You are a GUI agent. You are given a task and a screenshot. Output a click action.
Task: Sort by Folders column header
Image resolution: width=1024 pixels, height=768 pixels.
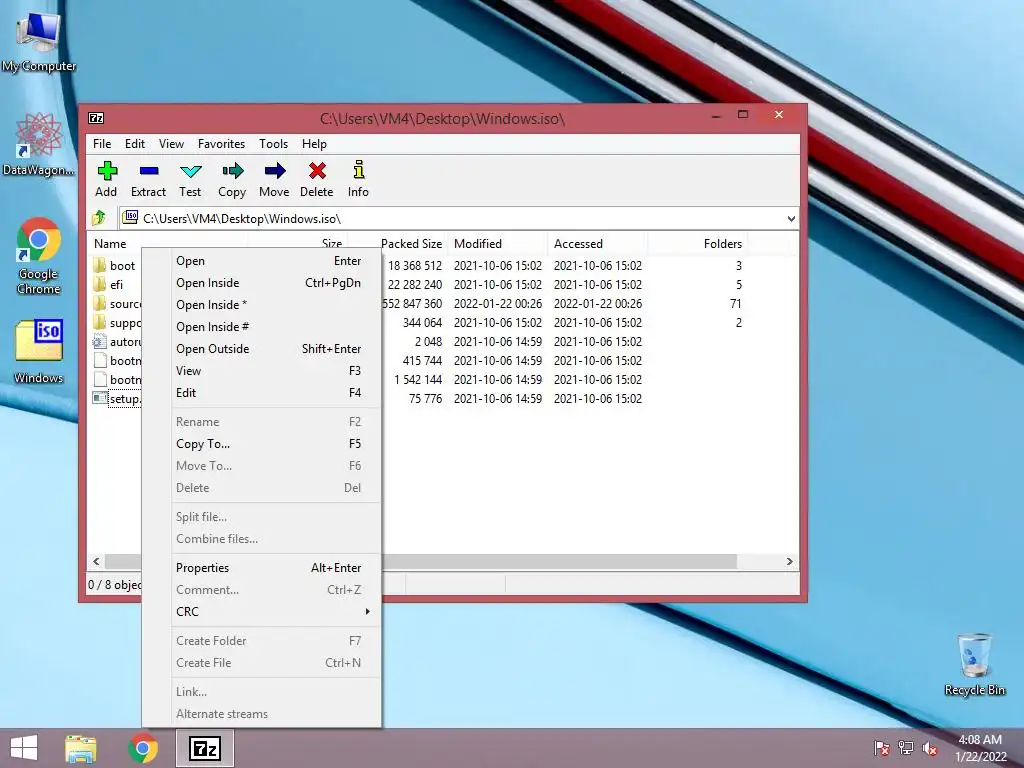(723, 244)
